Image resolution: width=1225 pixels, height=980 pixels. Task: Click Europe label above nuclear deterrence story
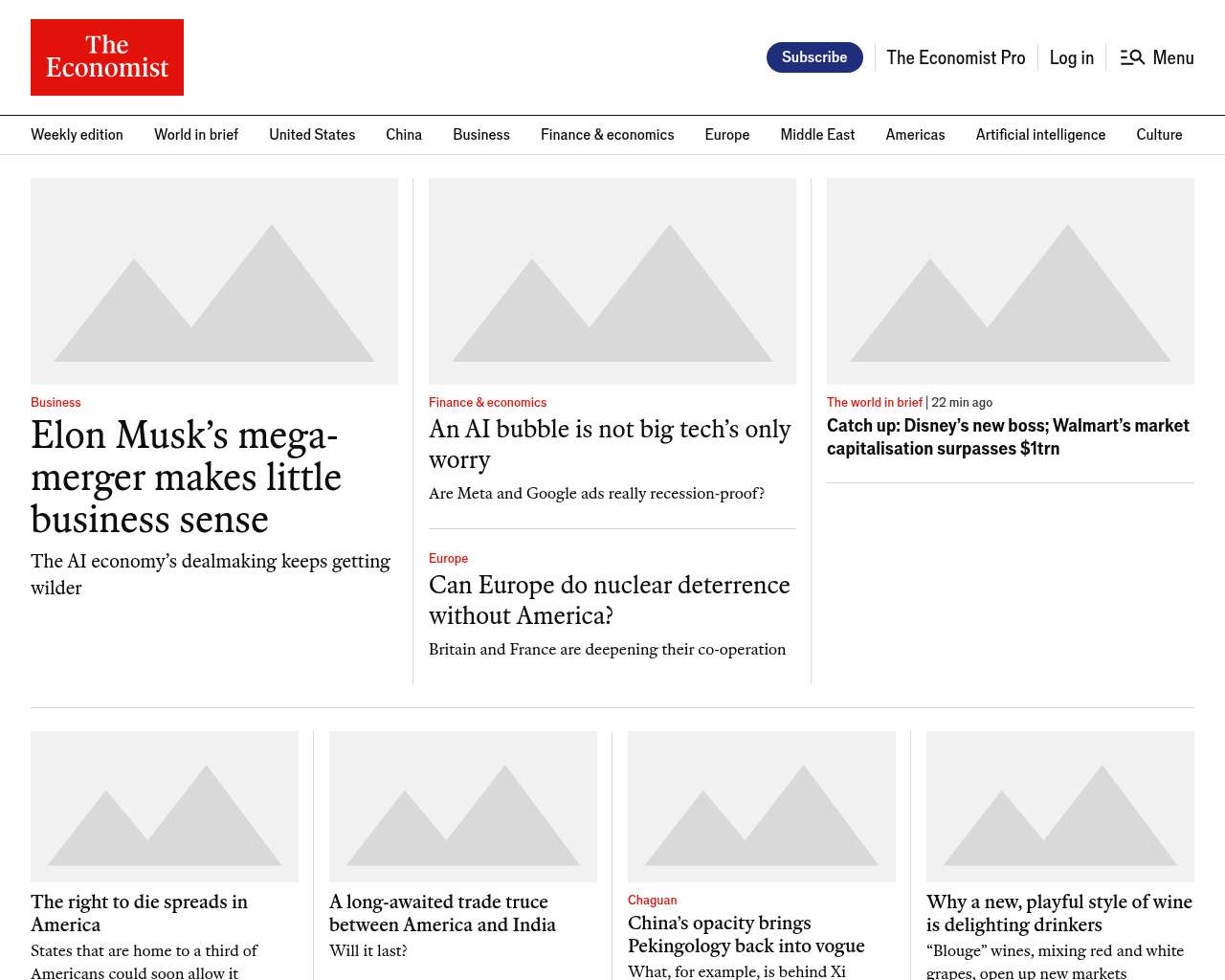click(448, 559)
